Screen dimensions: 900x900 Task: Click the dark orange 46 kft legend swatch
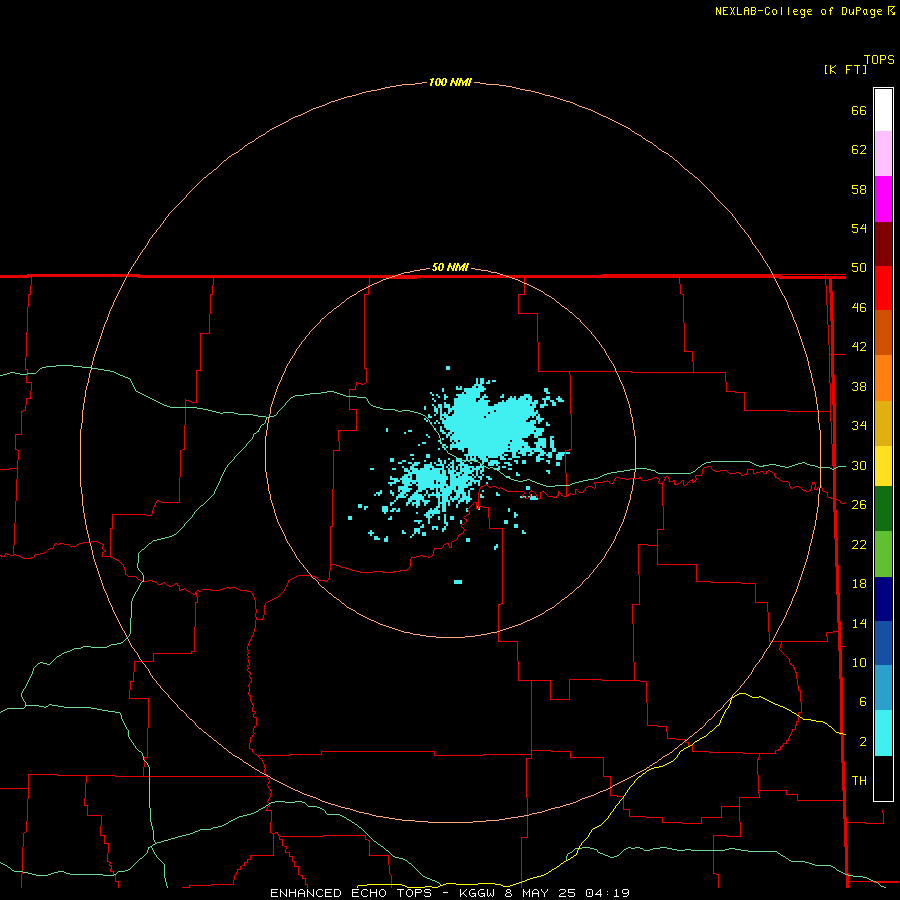pyautogui.click(x=883, y=332)
